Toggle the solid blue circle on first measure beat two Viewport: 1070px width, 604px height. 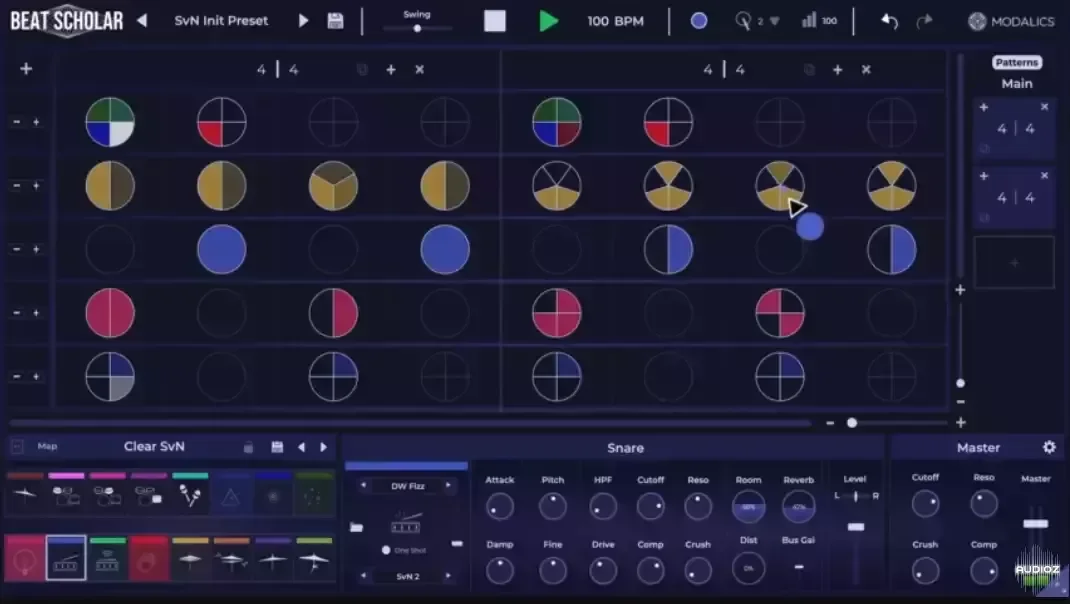pyautogui.click(x=222, y=249)
